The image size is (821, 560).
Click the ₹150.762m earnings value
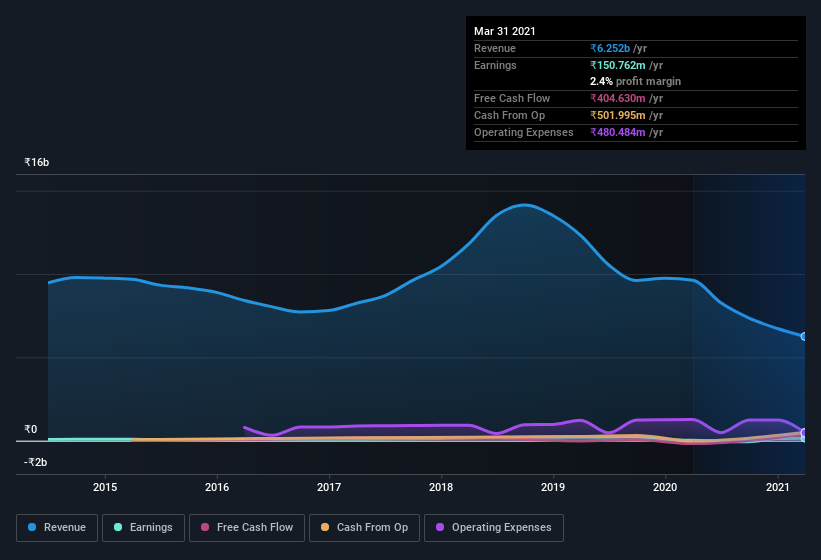618,65
